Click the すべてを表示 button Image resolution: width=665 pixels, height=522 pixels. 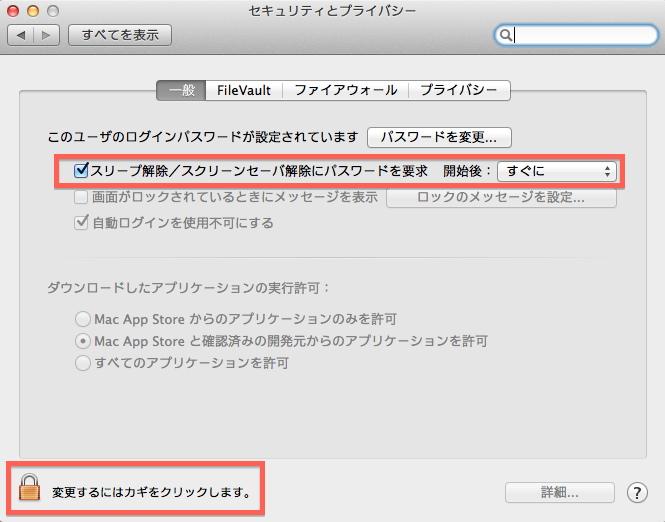coord(119,35)
